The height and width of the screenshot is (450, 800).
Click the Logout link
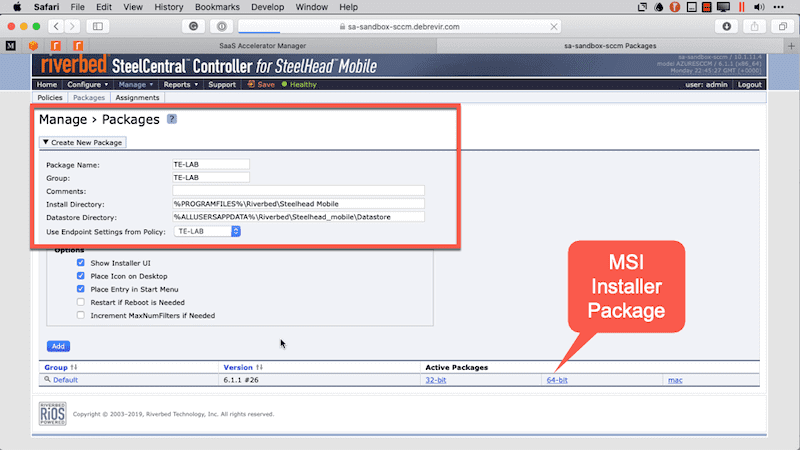coord(749,85)
